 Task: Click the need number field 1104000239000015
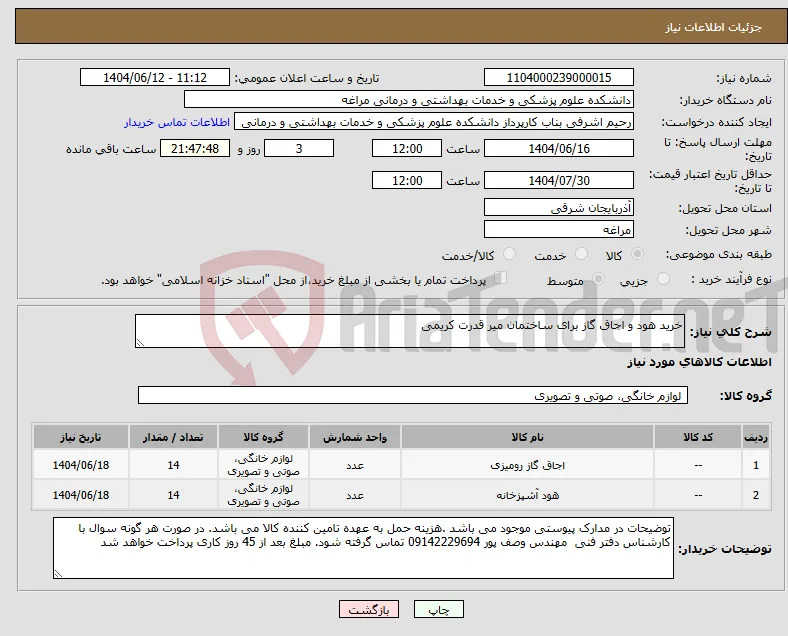point(559,77)
